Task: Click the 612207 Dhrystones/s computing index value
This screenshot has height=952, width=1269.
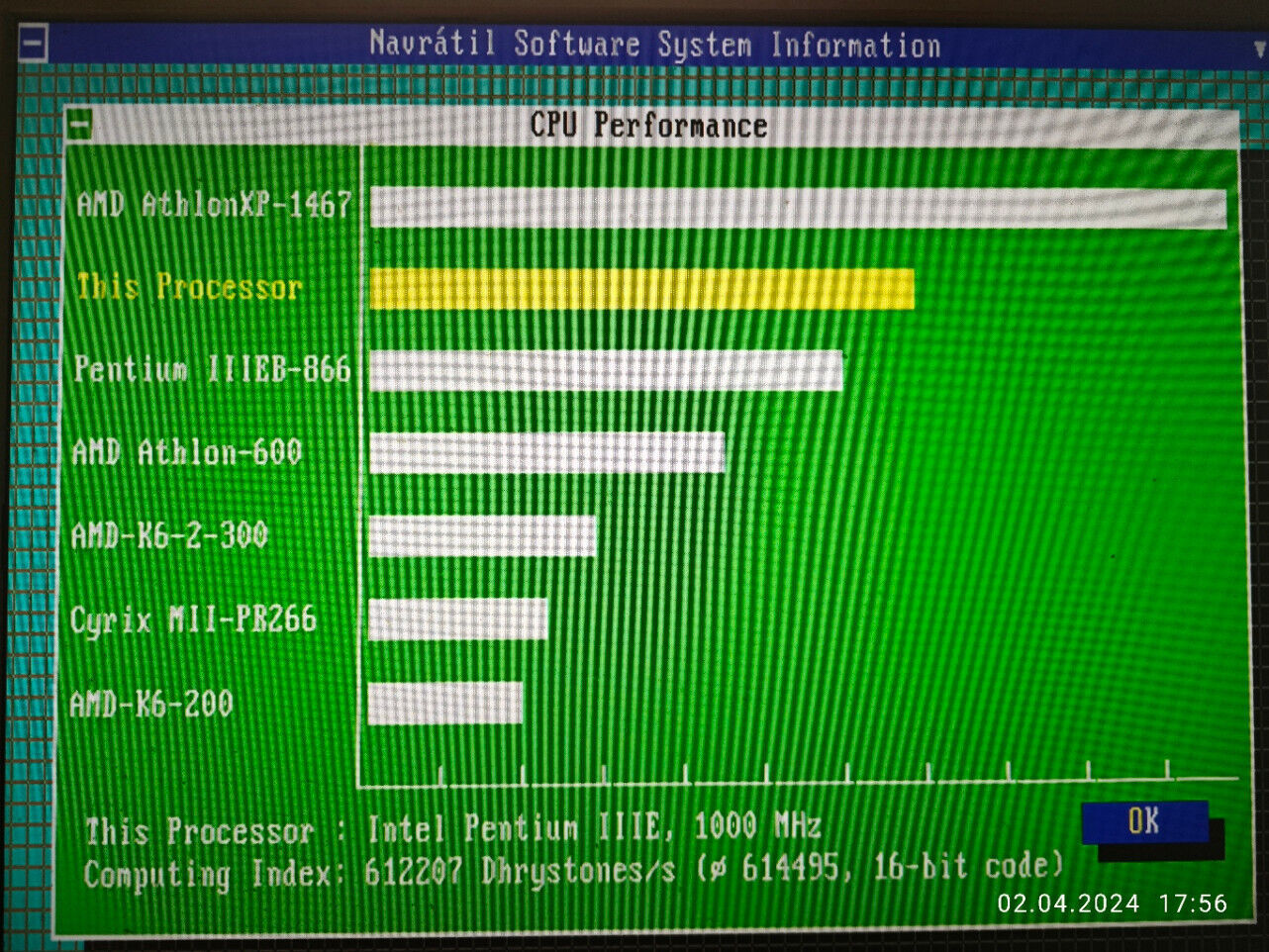Action: pos(520,871)
